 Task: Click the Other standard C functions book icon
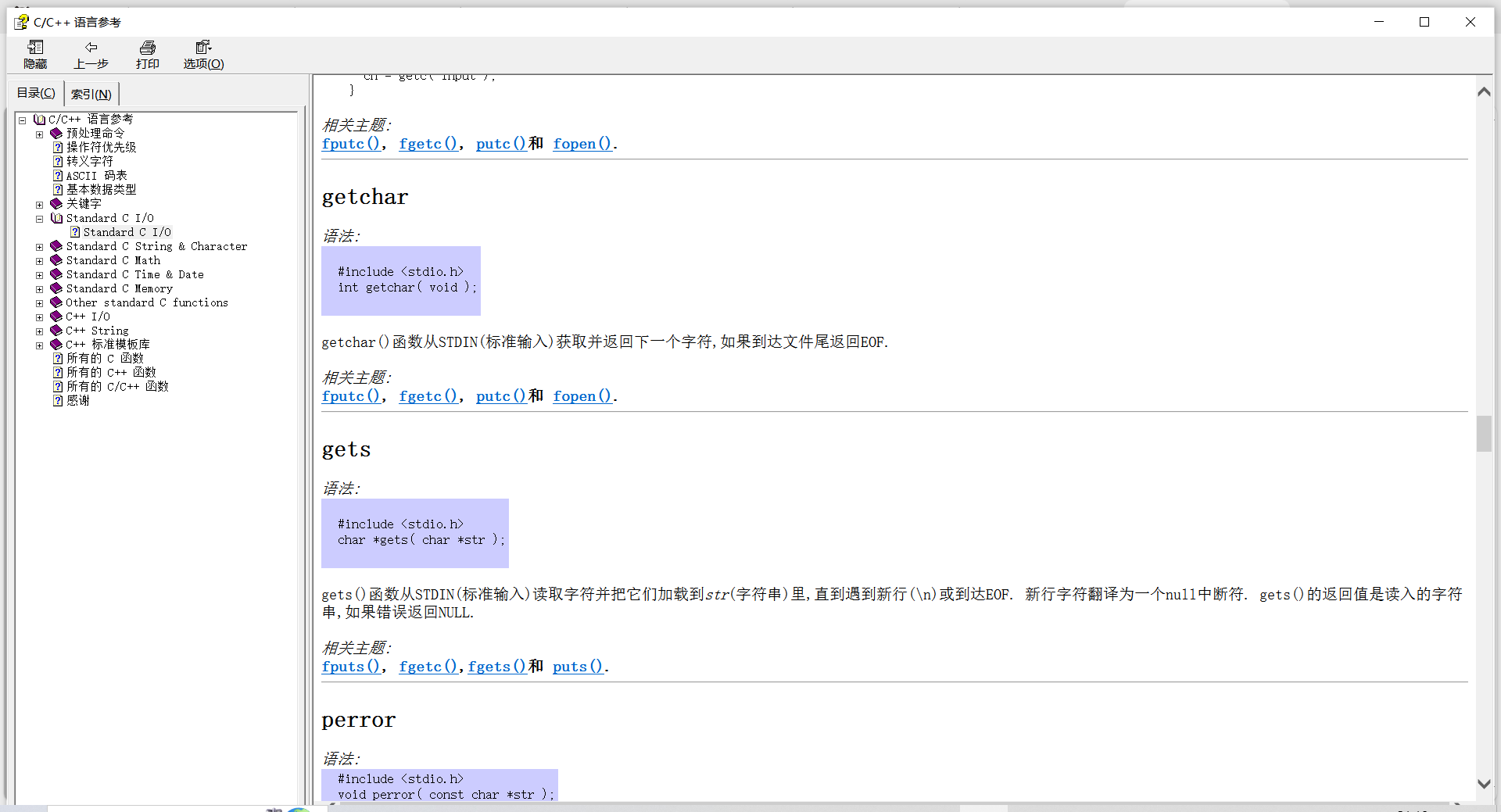(x=56, y=302)
